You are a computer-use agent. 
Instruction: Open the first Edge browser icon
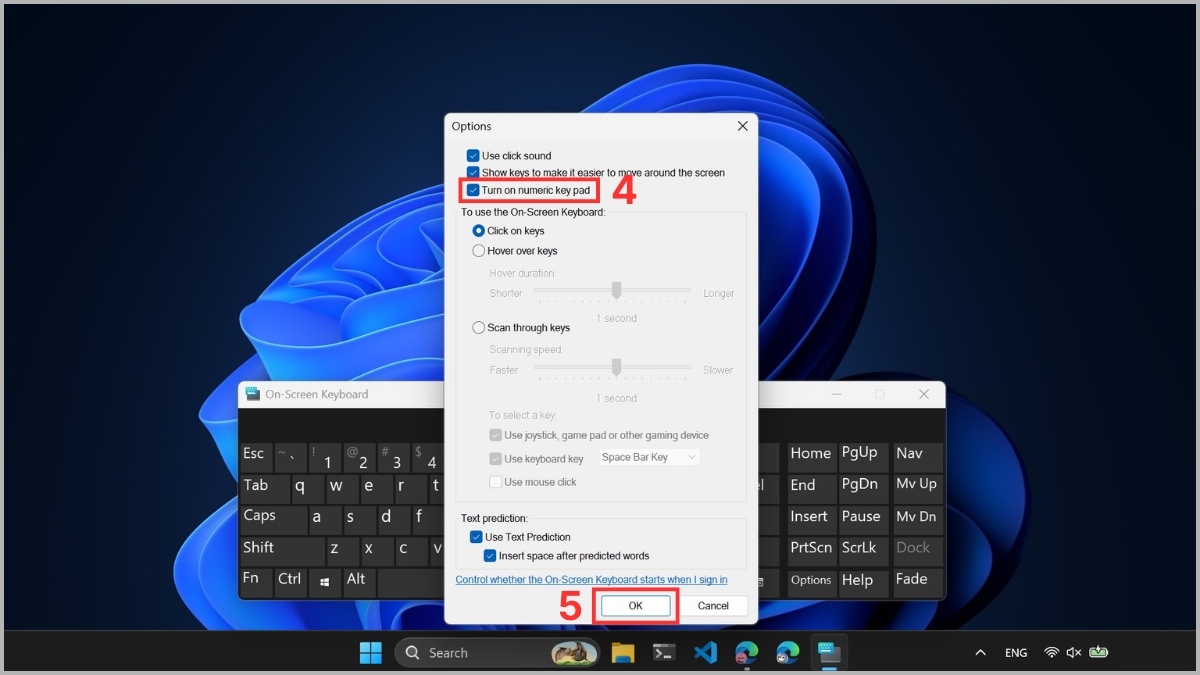point(746,653)
